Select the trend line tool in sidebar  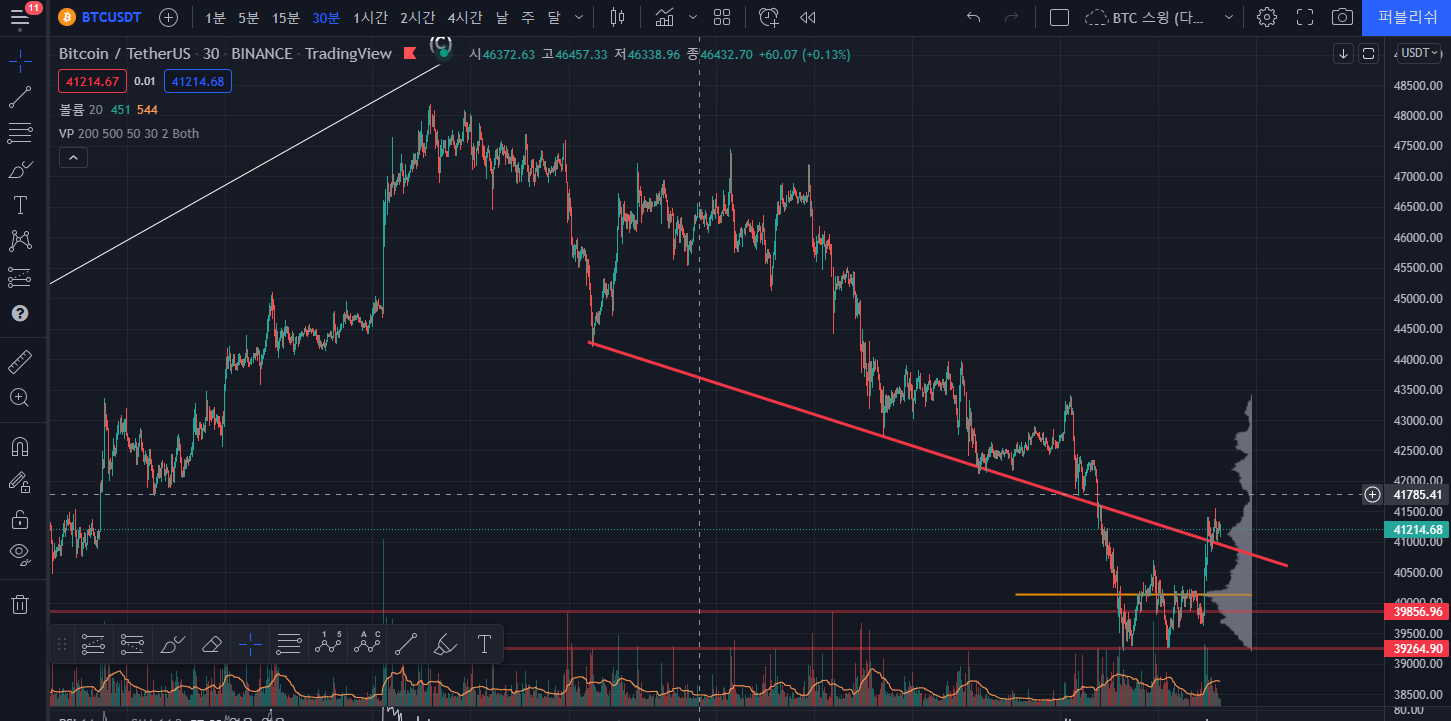pyautogui.click(x=20, y=97)
